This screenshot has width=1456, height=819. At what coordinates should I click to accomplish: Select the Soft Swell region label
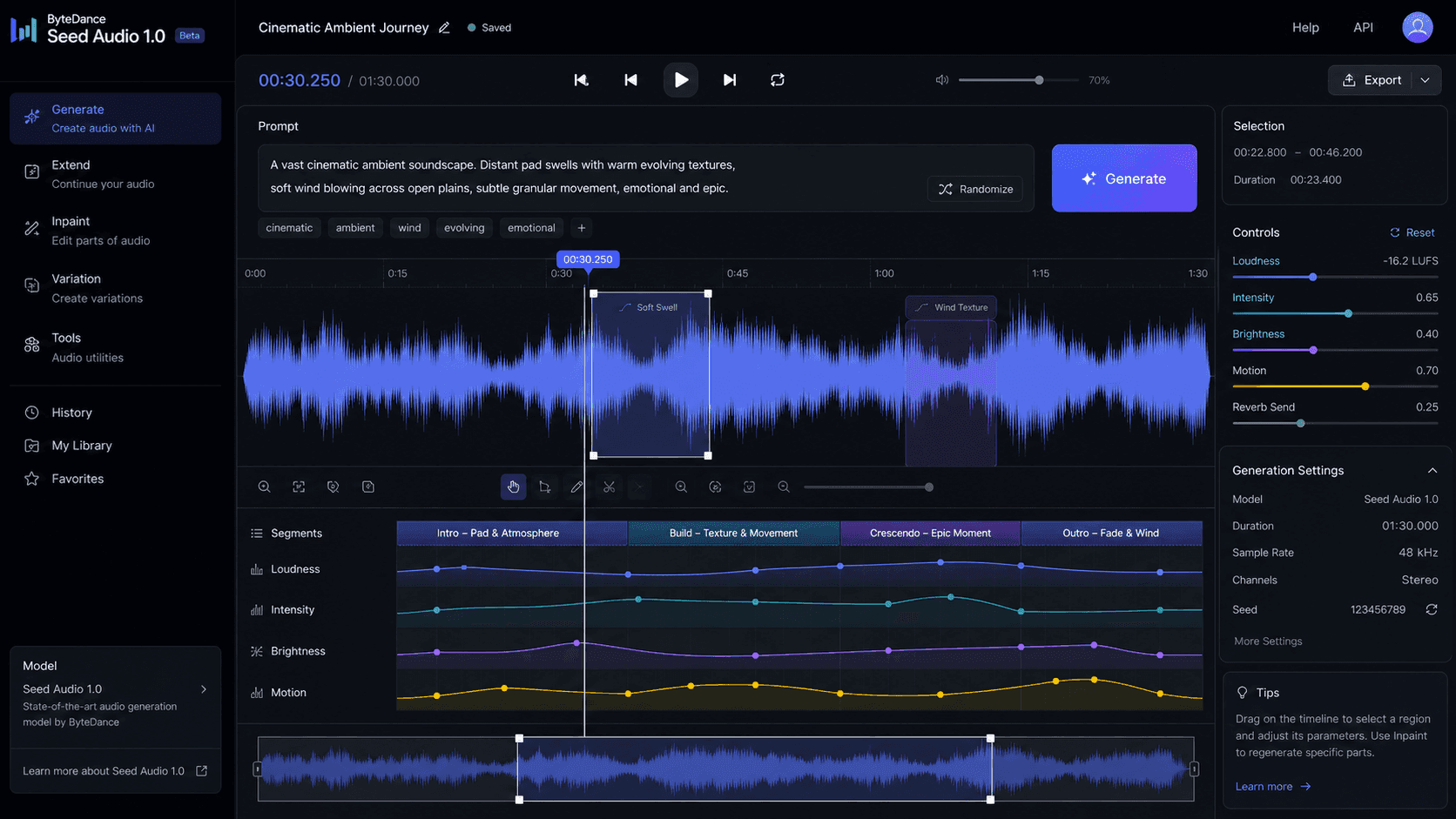pos(649,307)
